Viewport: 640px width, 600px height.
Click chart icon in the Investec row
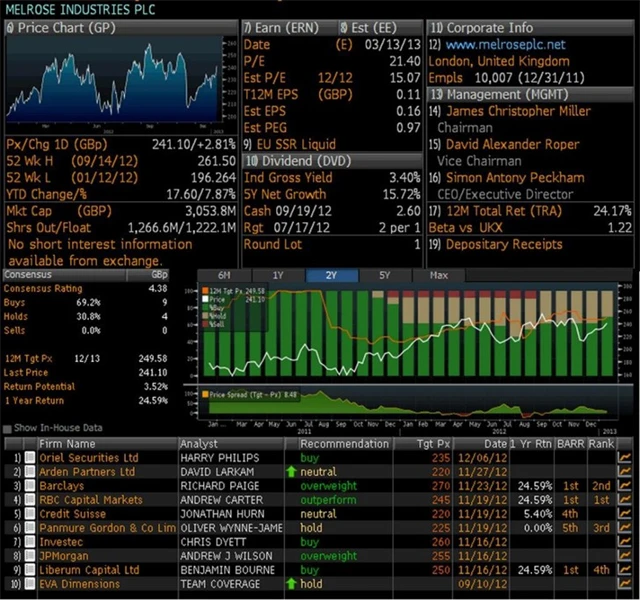pos(626,541)
